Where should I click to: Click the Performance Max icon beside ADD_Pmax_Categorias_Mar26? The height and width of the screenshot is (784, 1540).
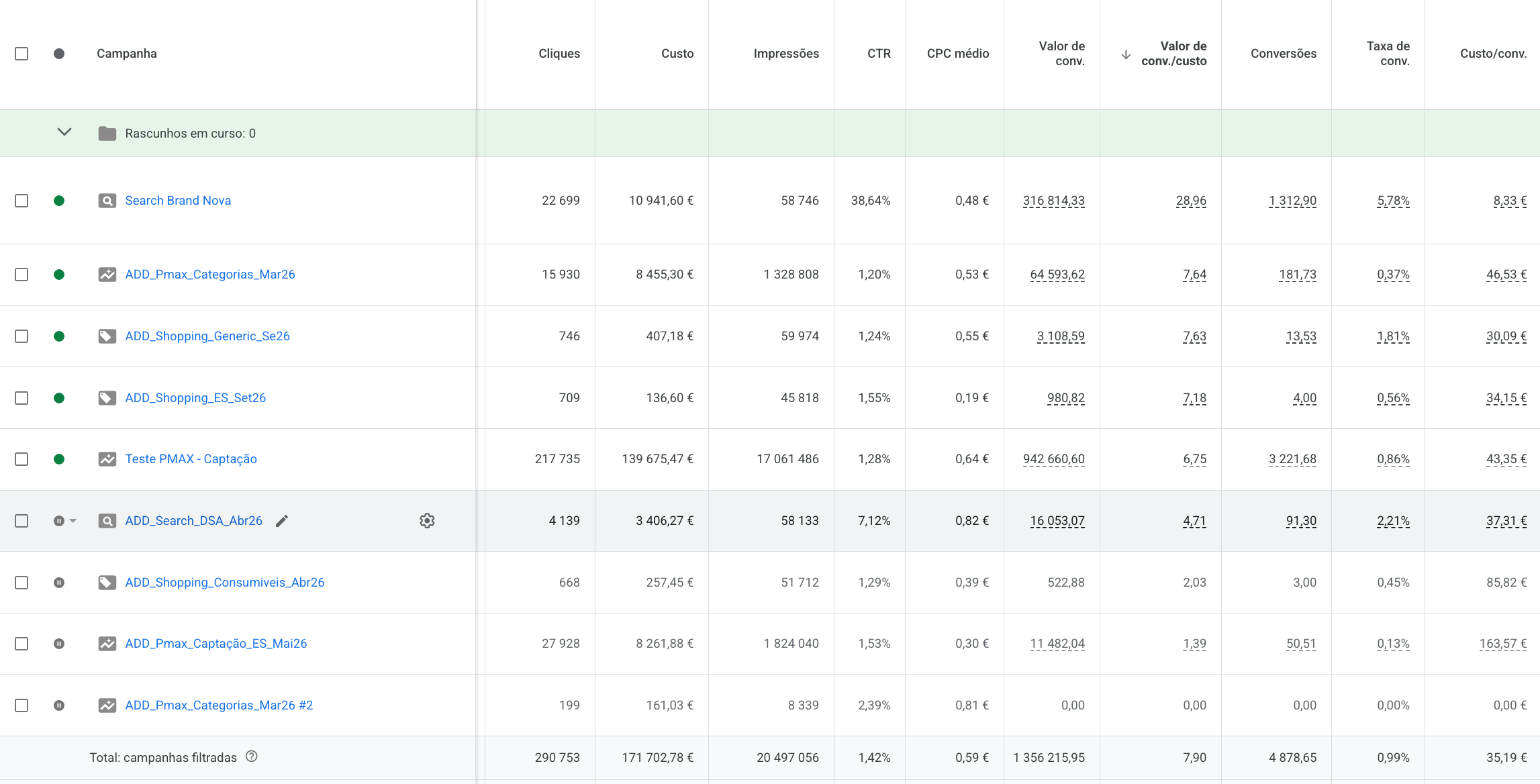[x=107, y=275]
